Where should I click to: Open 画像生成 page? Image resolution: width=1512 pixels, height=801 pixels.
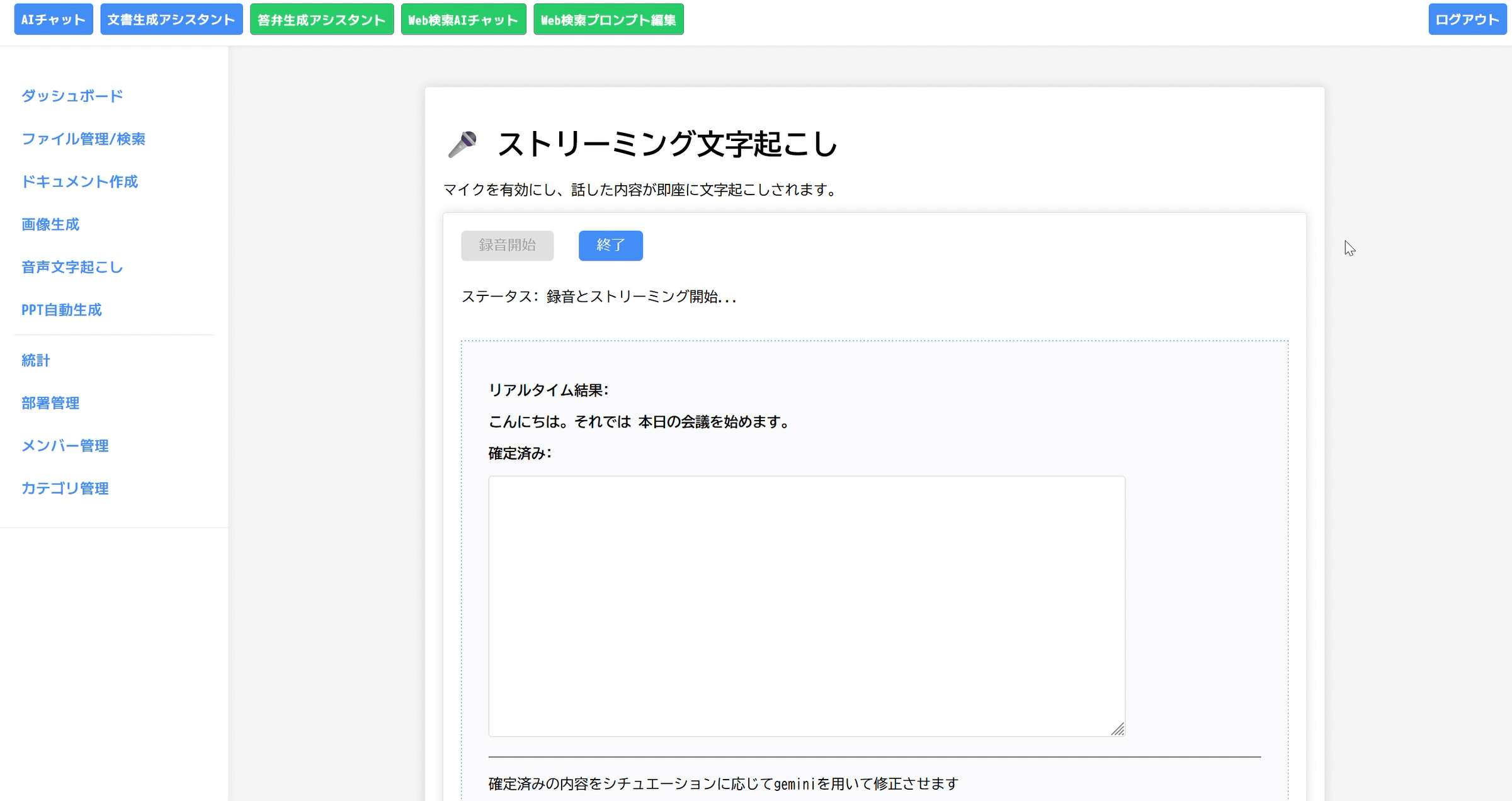pyautogui.click(x=50, y=224)
